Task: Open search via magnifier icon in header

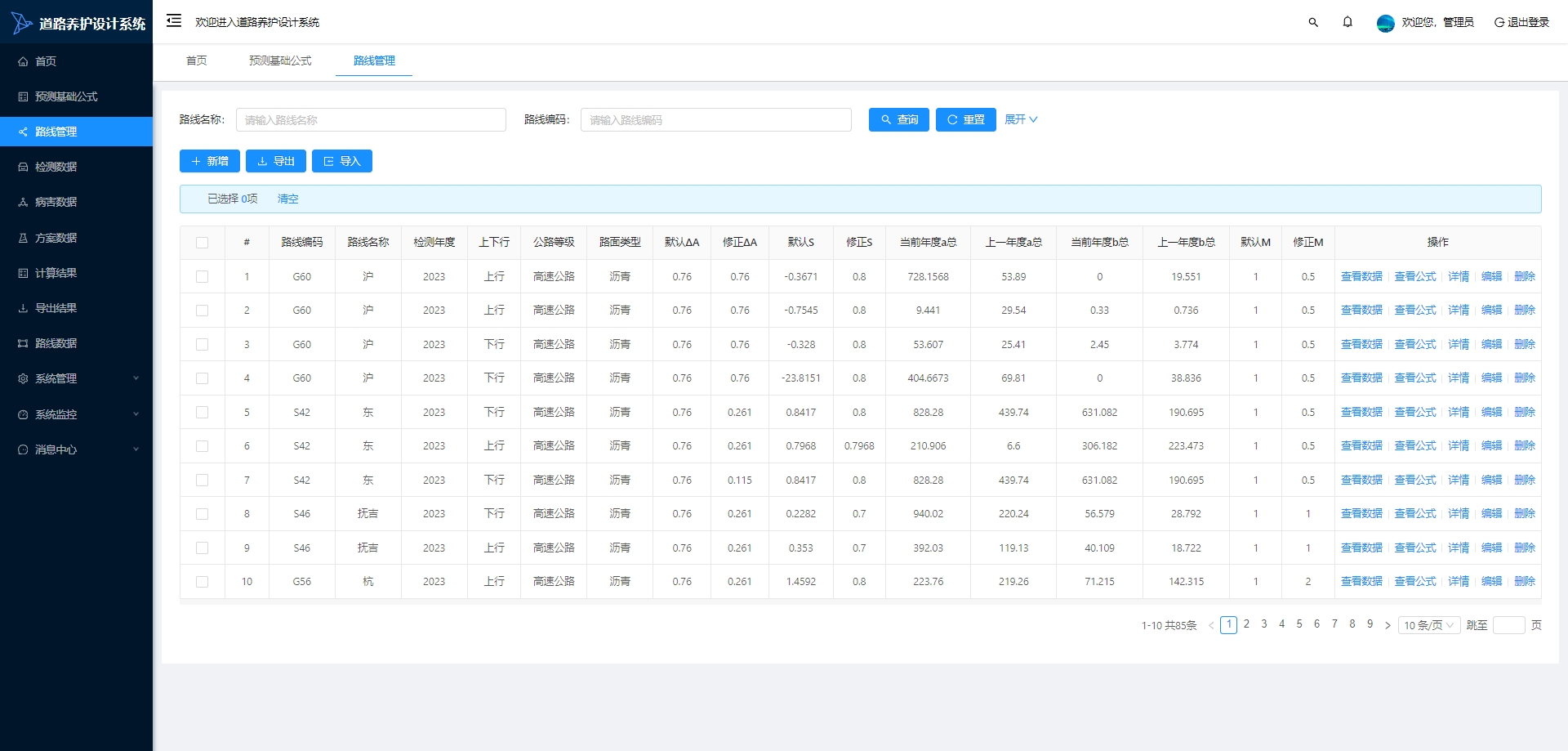Action: 1313,22
